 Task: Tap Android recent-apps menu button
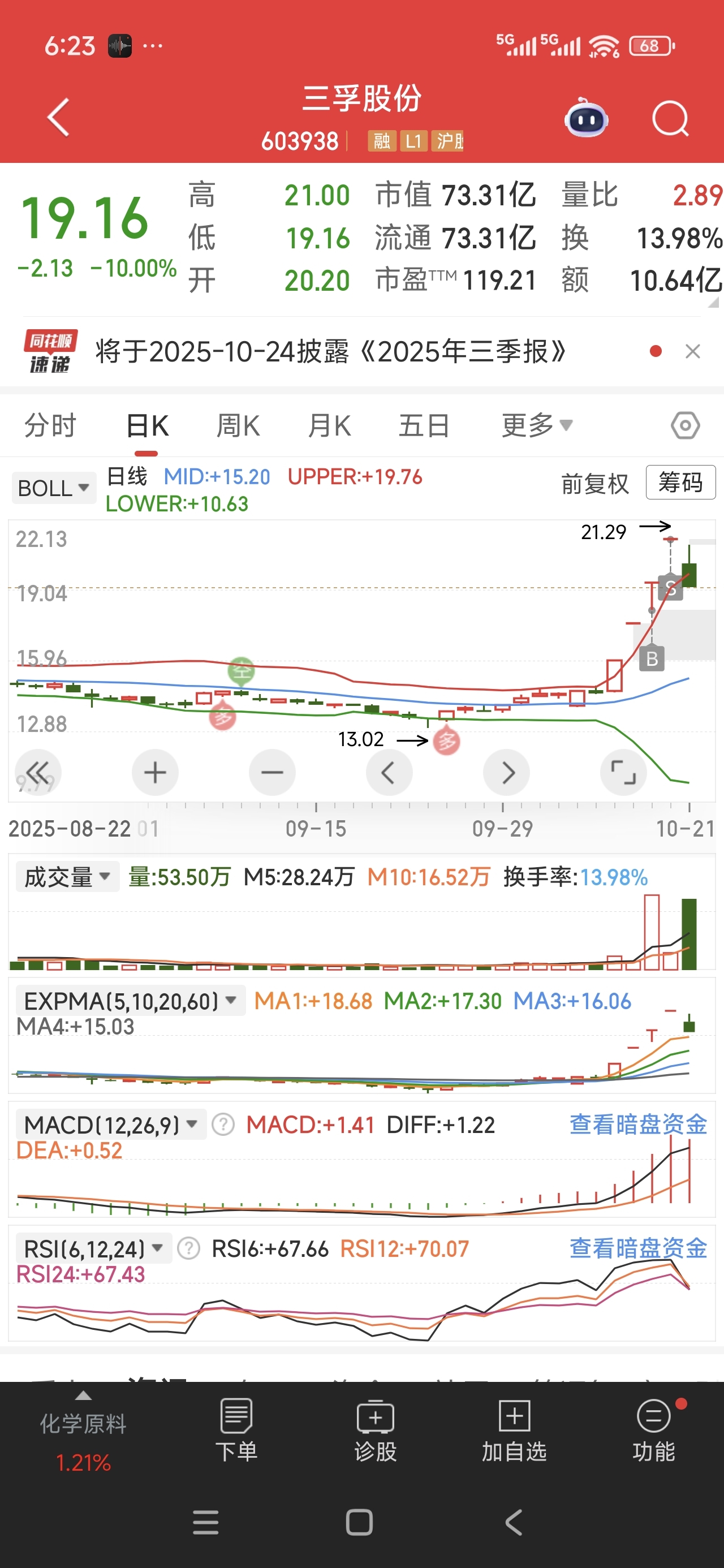coord(205,1522)
